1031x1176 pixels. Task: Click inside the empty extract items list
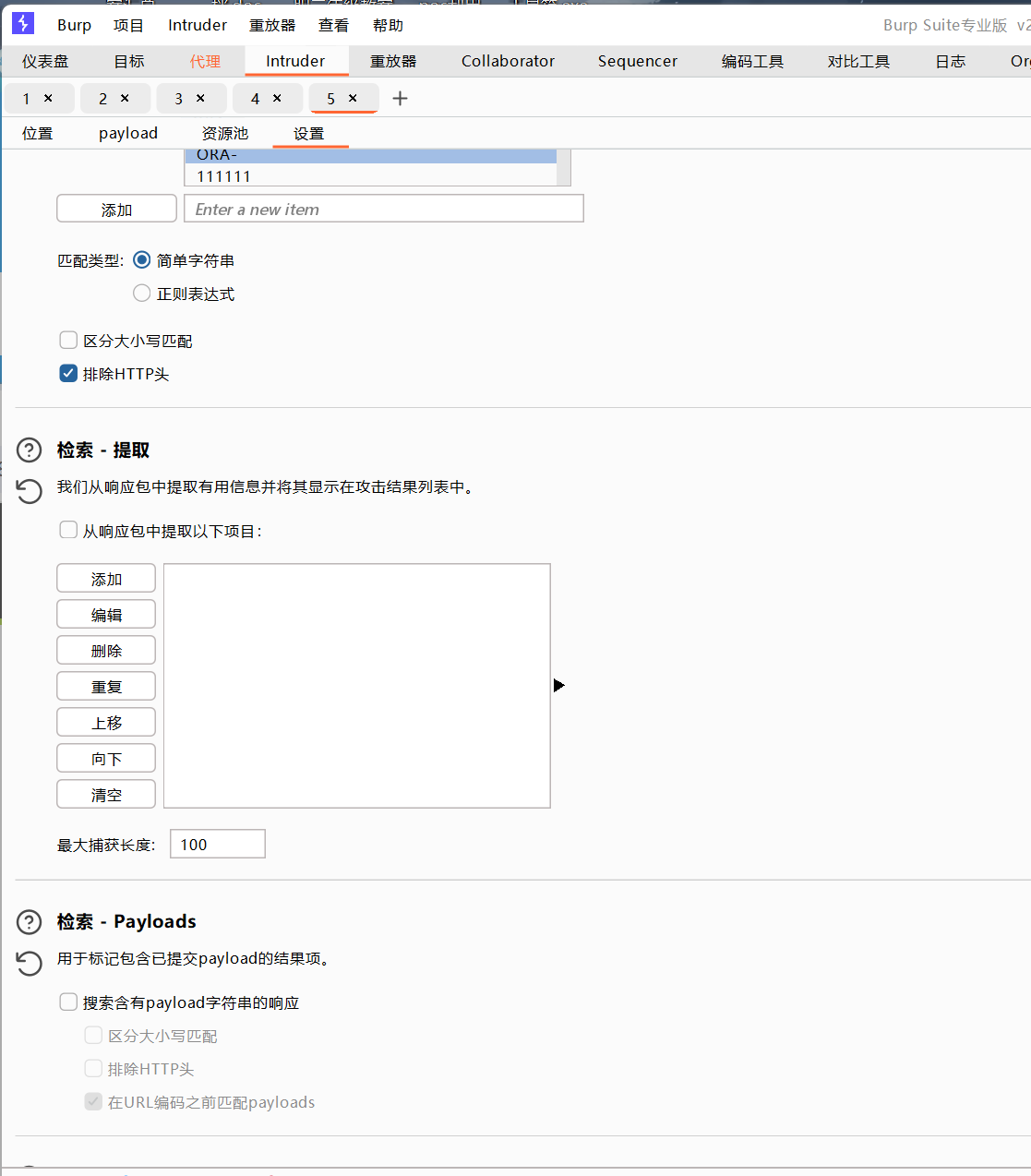click(357, 686)
